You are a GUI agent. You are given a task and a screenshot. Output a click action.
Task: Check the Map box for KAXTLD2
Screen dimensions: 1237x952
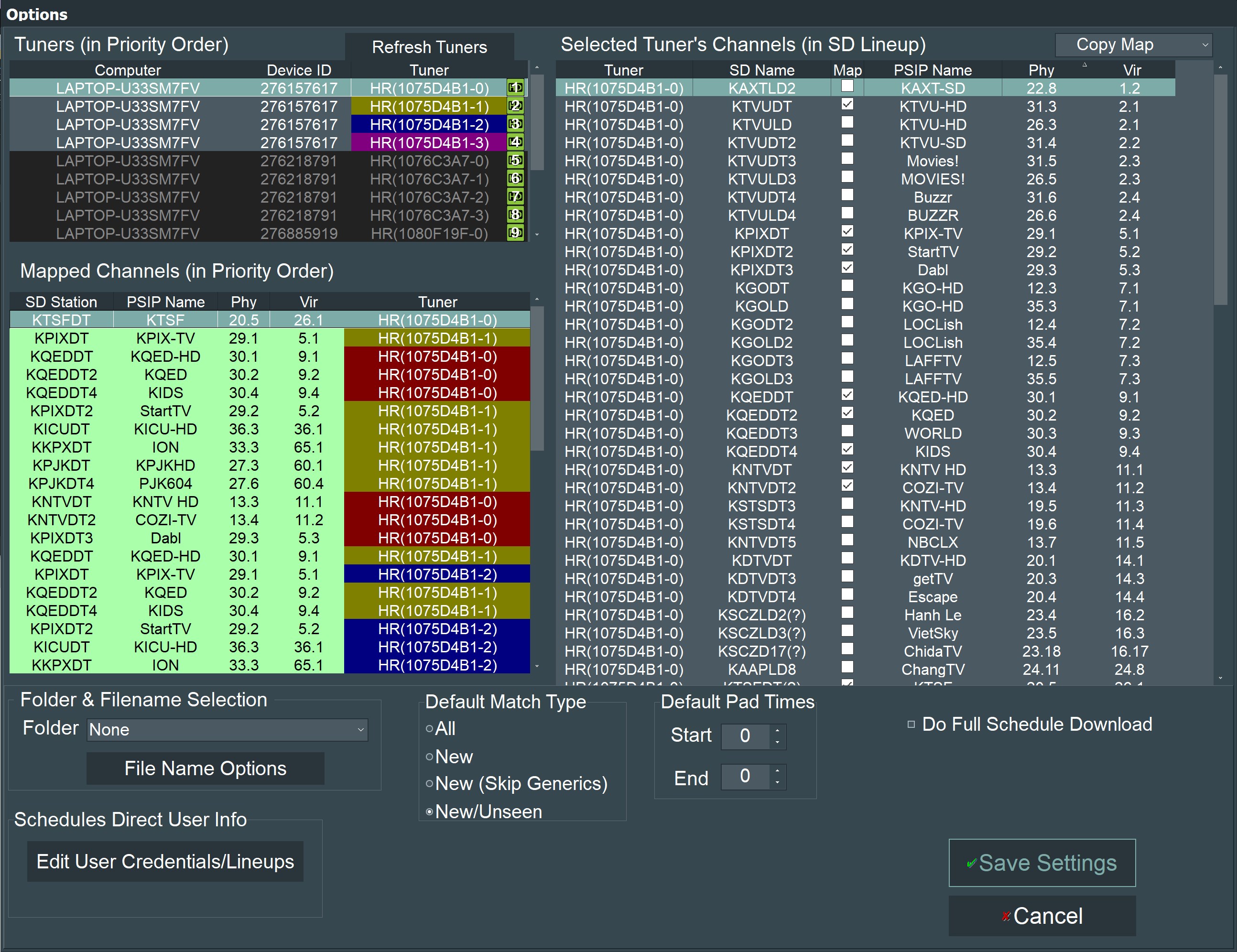(847, 86)
